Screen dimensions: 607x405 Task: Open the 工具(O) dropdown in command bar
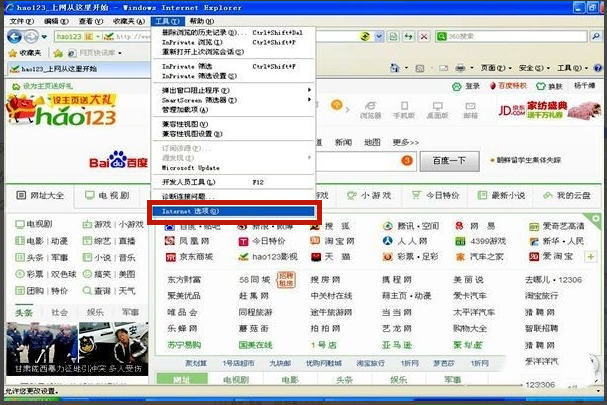click(x=572, y=68)
